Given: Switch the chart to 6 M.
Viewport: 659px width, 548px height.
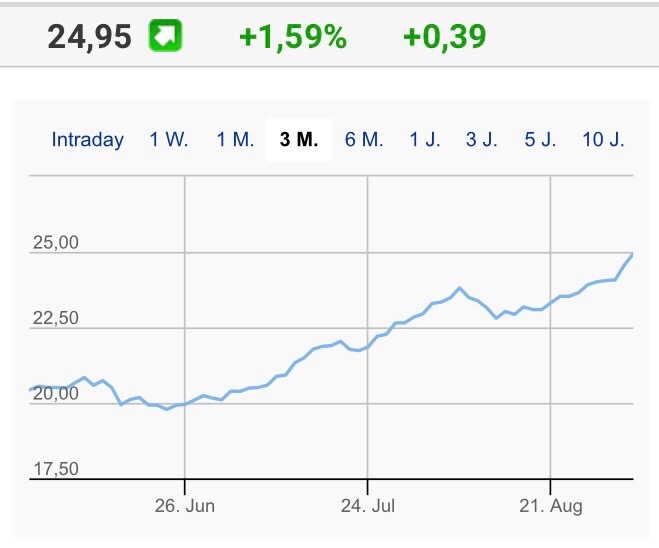Looking at the screenshot, I should click(364, 139).
